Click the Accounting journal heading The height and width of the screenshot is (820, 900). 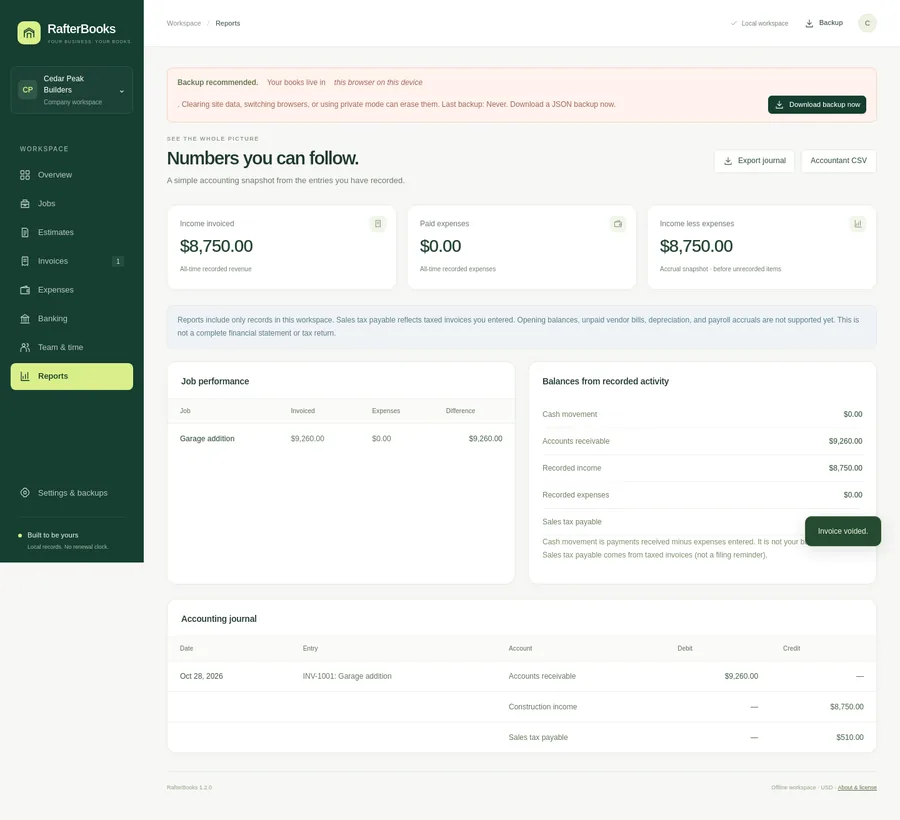(x=219, y=619)
